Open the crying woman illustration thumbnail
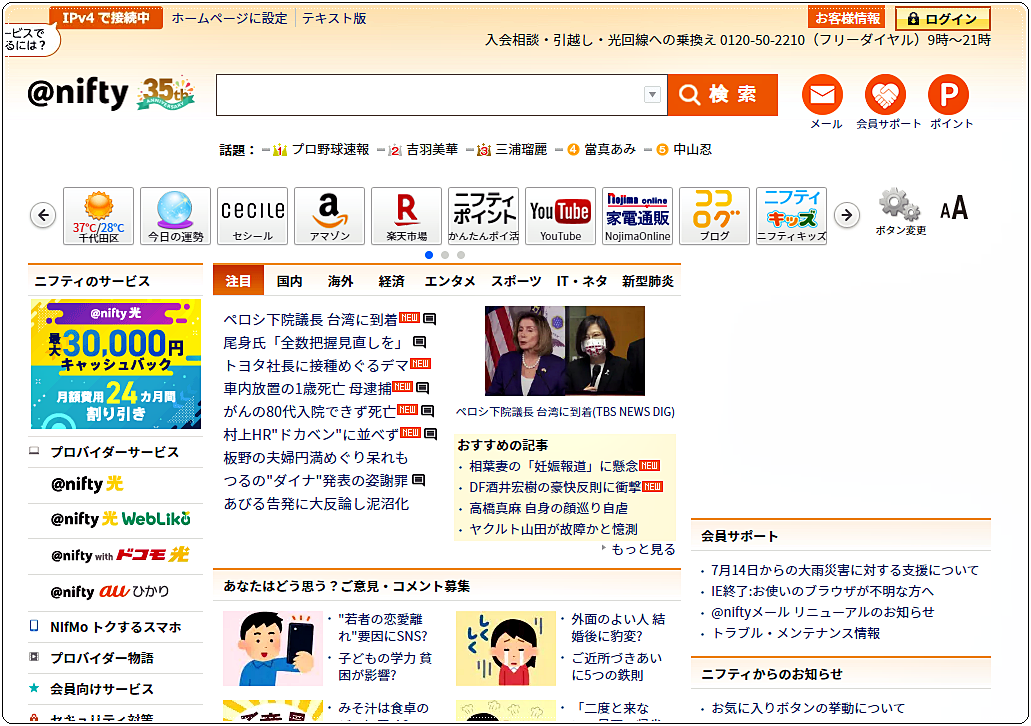1031x726 pixels. 506,648
